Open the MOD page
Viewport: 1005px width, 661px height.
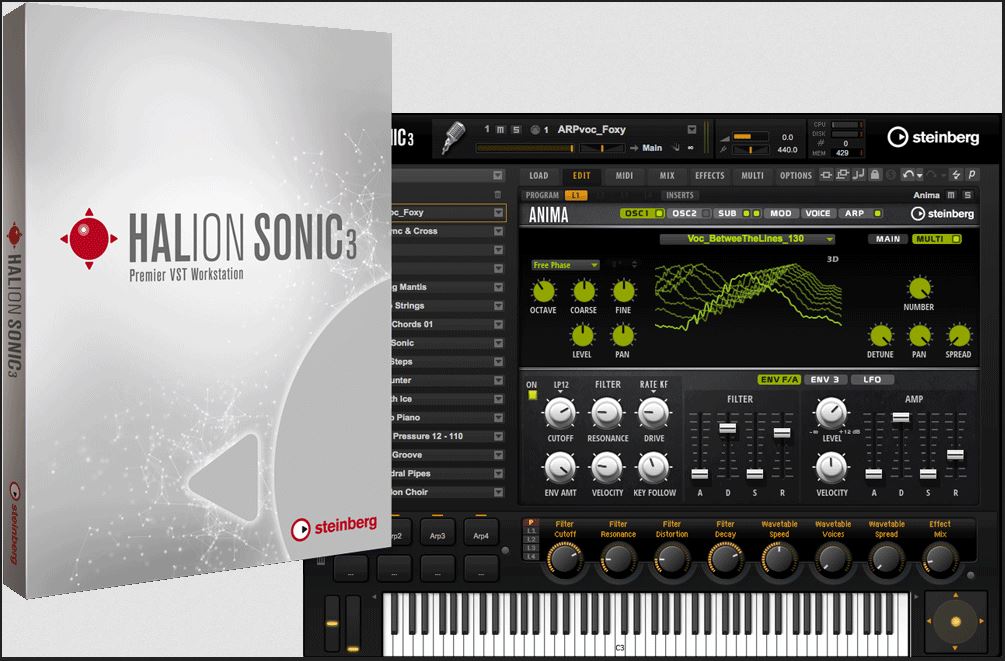pos(780,213)
